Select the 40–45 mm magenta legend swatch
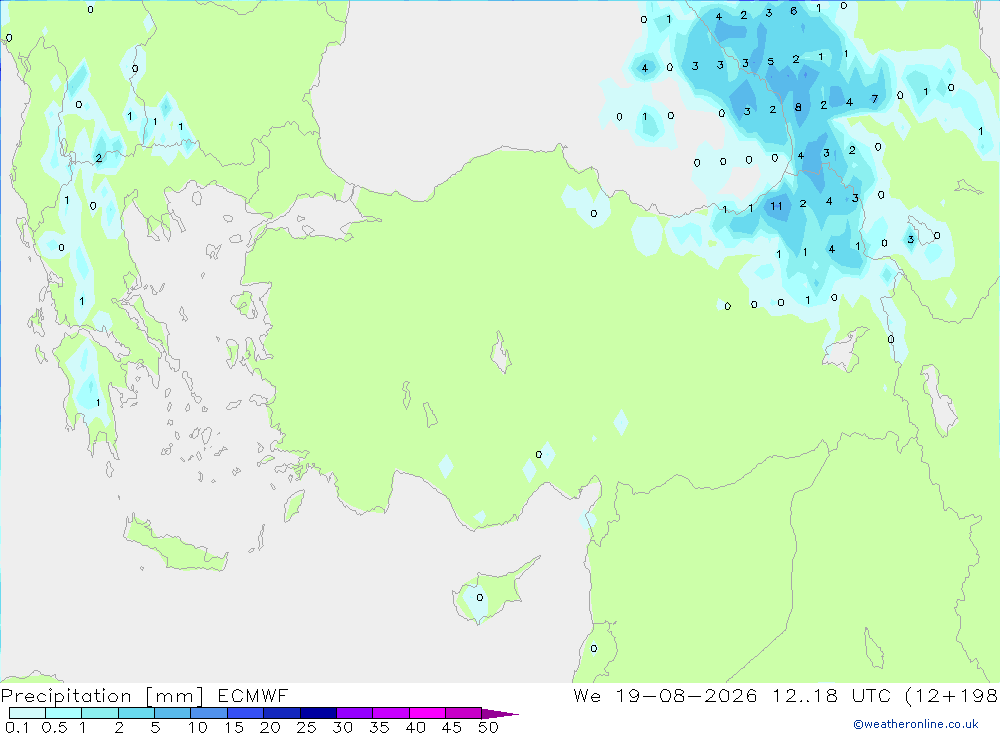Image resolution: width=1000 pixels, height=733 pixels. [427, 713]
